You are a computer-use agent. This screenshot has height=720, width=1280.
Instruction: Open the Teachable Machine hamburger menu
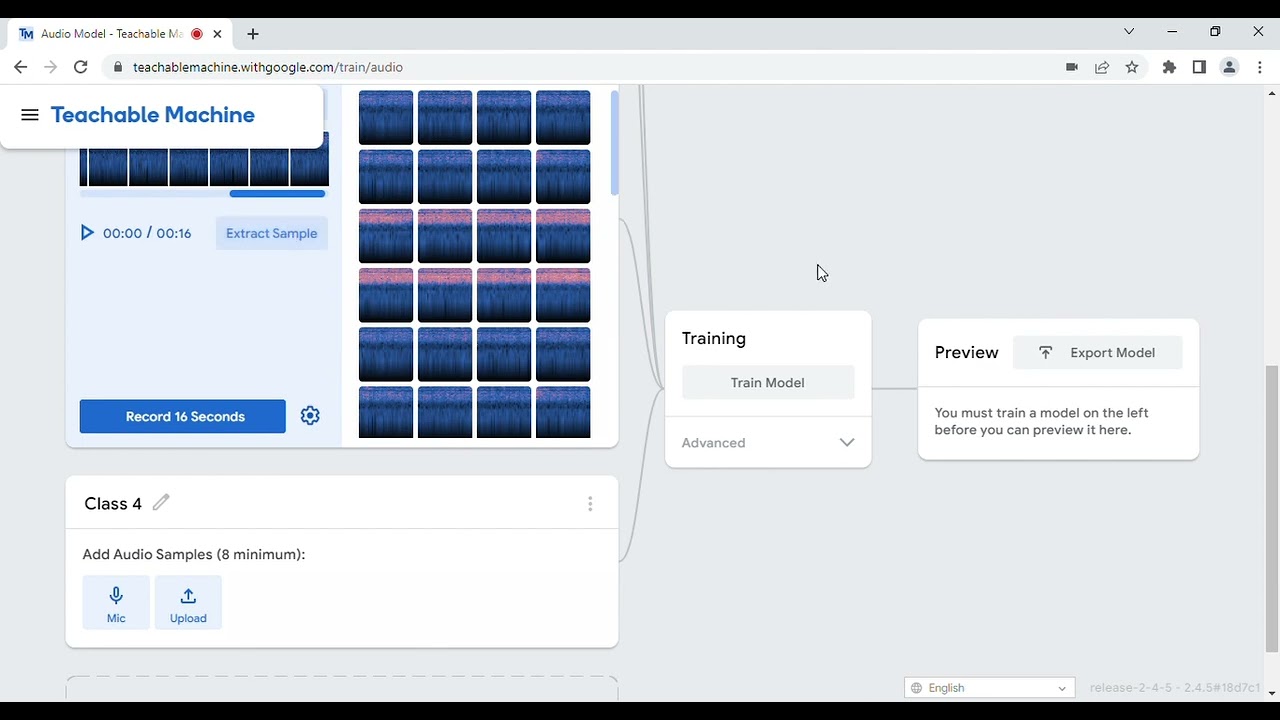(30, 115)
